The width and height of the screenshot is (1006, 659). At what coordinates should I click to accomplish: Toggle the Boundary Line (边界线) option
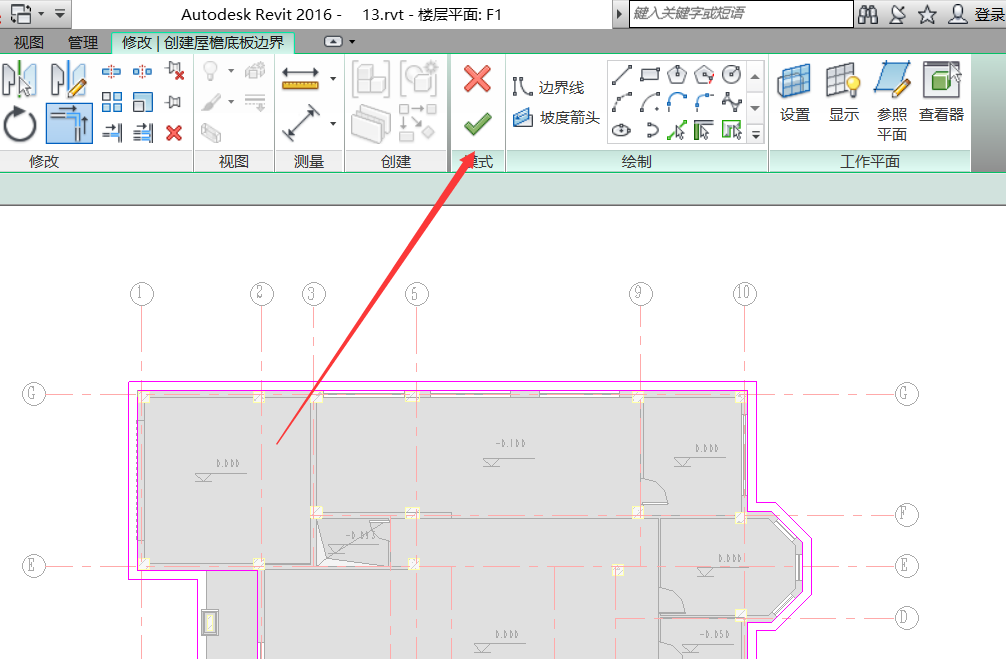pyautogui.click(x=548, y=88)
